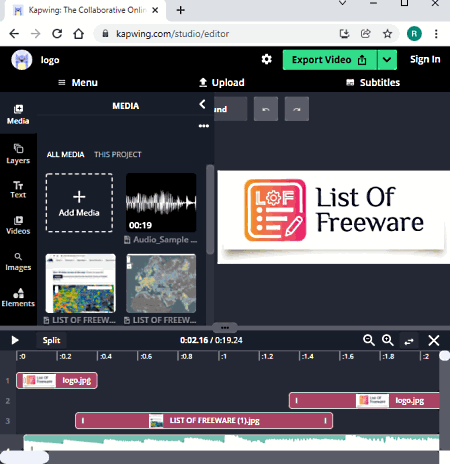Screen dimensions: 450x464
Task: Switch to ALL MEDIA tab
Action: [66, 155]
